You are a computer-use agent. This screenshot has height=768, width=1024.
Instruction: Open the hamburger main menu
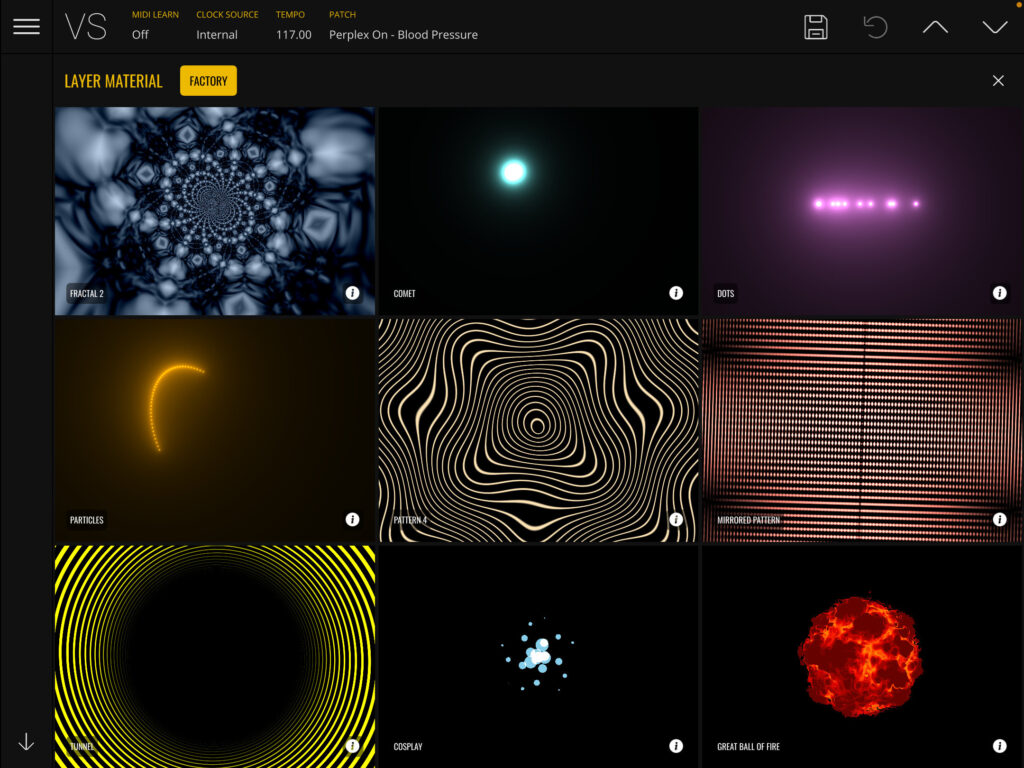tap(26, 27)
